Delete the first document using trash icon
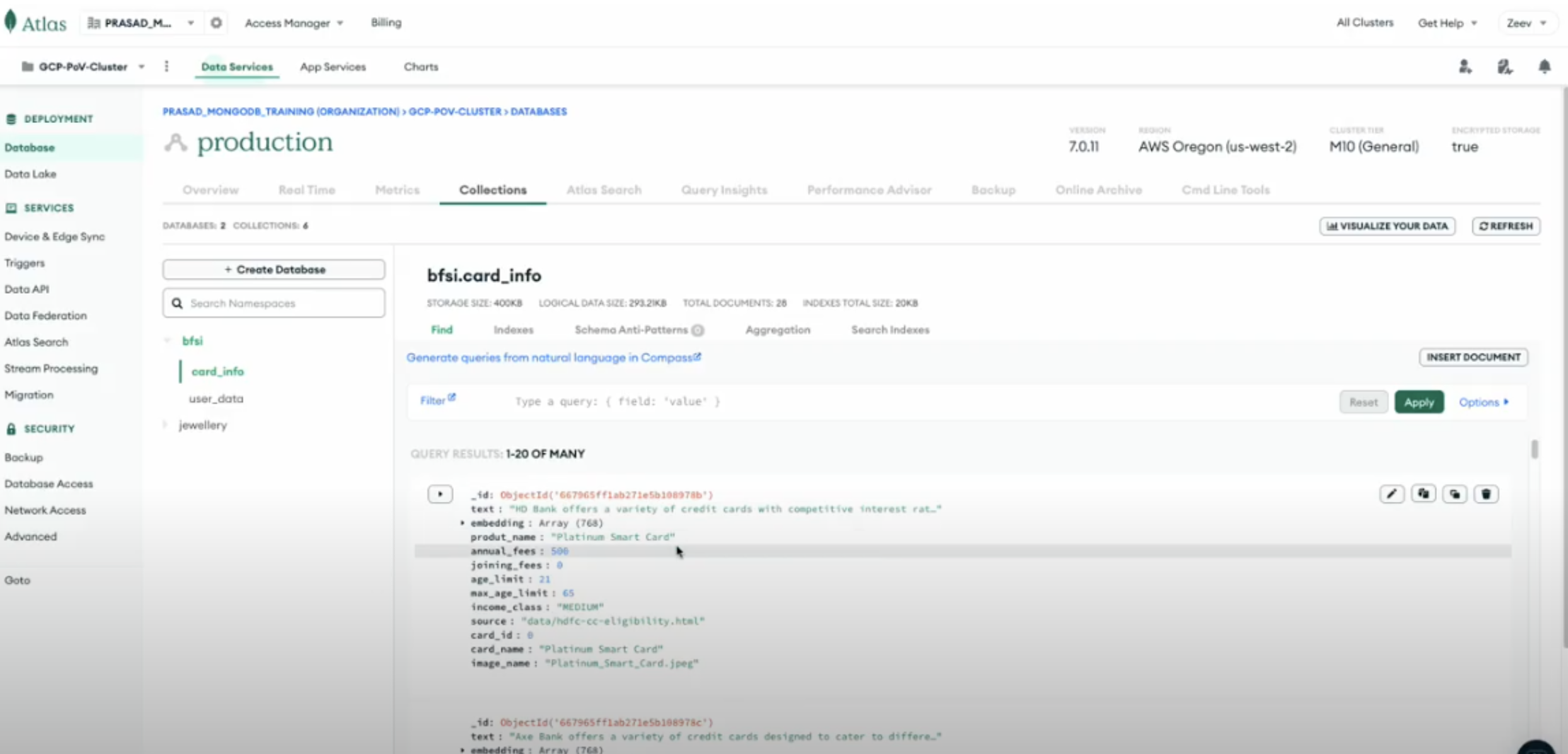1568x754 pixels. coord(1487,494)
